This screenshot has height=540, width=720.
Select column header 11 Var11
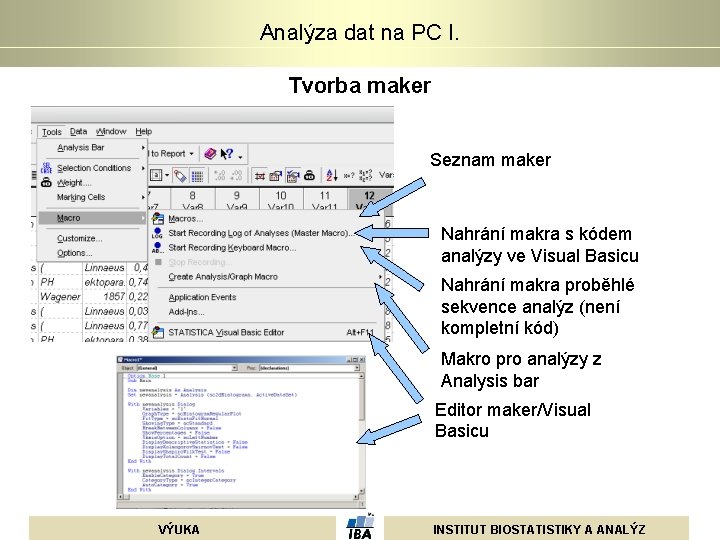coord(325,200)
